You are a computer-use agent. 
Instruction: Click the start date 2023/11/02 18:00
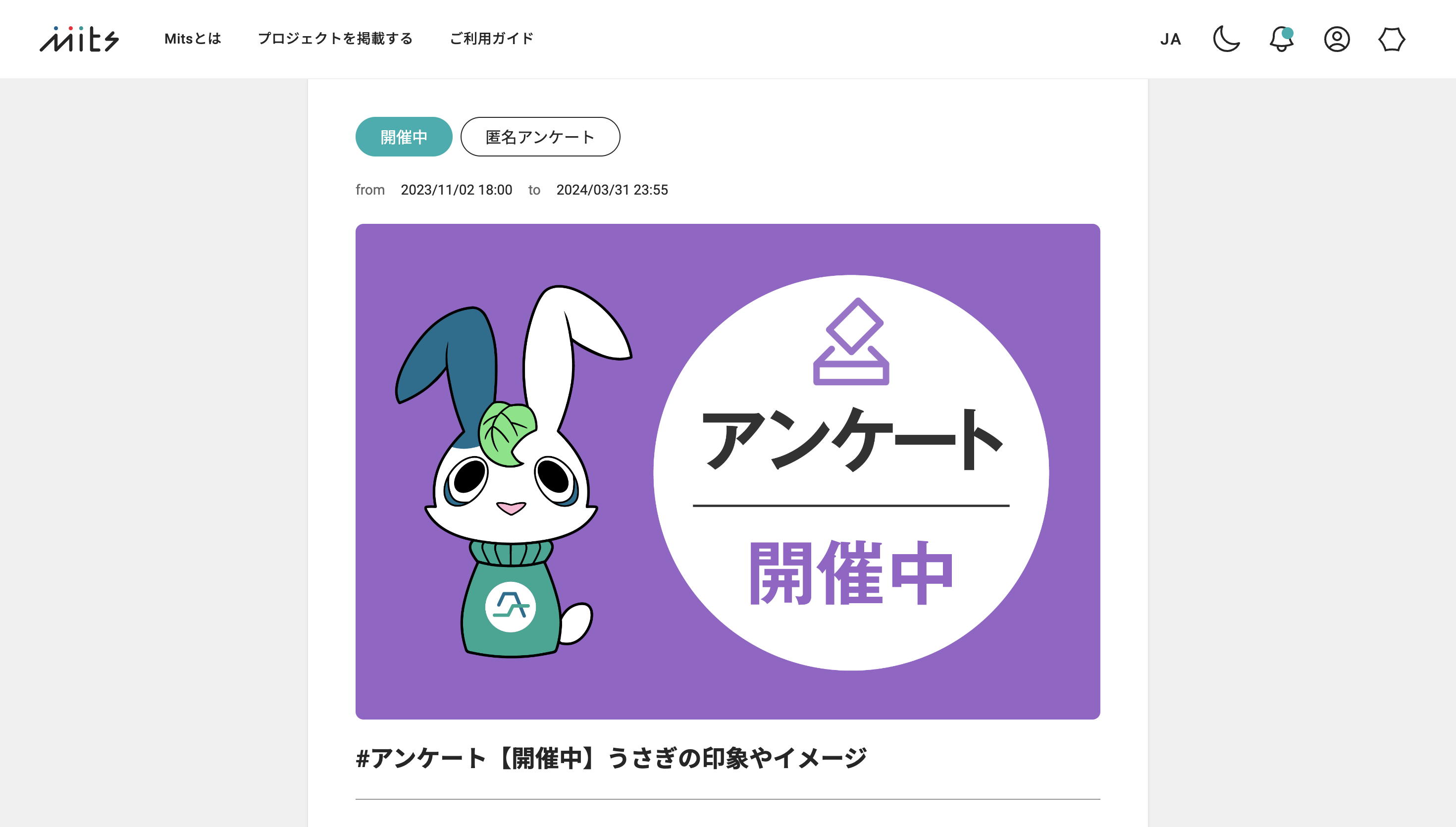[457, 190]
